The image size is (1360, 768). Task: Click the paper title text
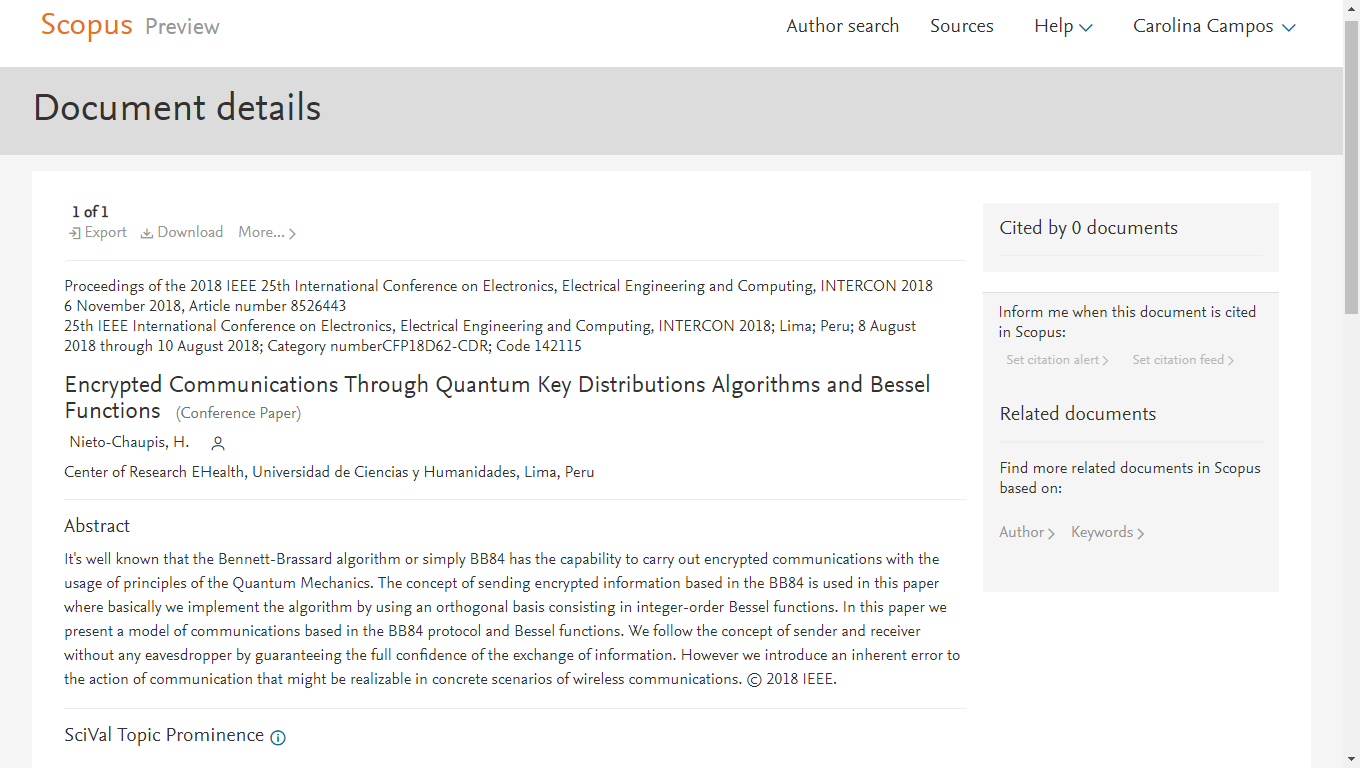(497, 398)
